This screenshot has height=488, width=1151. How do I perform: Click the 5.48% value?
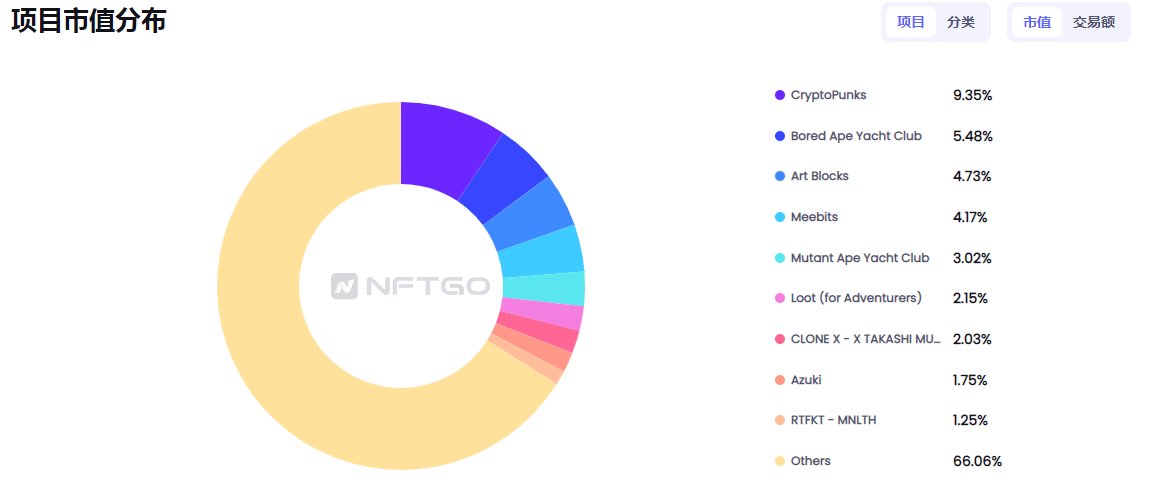[x=973, y=136]
